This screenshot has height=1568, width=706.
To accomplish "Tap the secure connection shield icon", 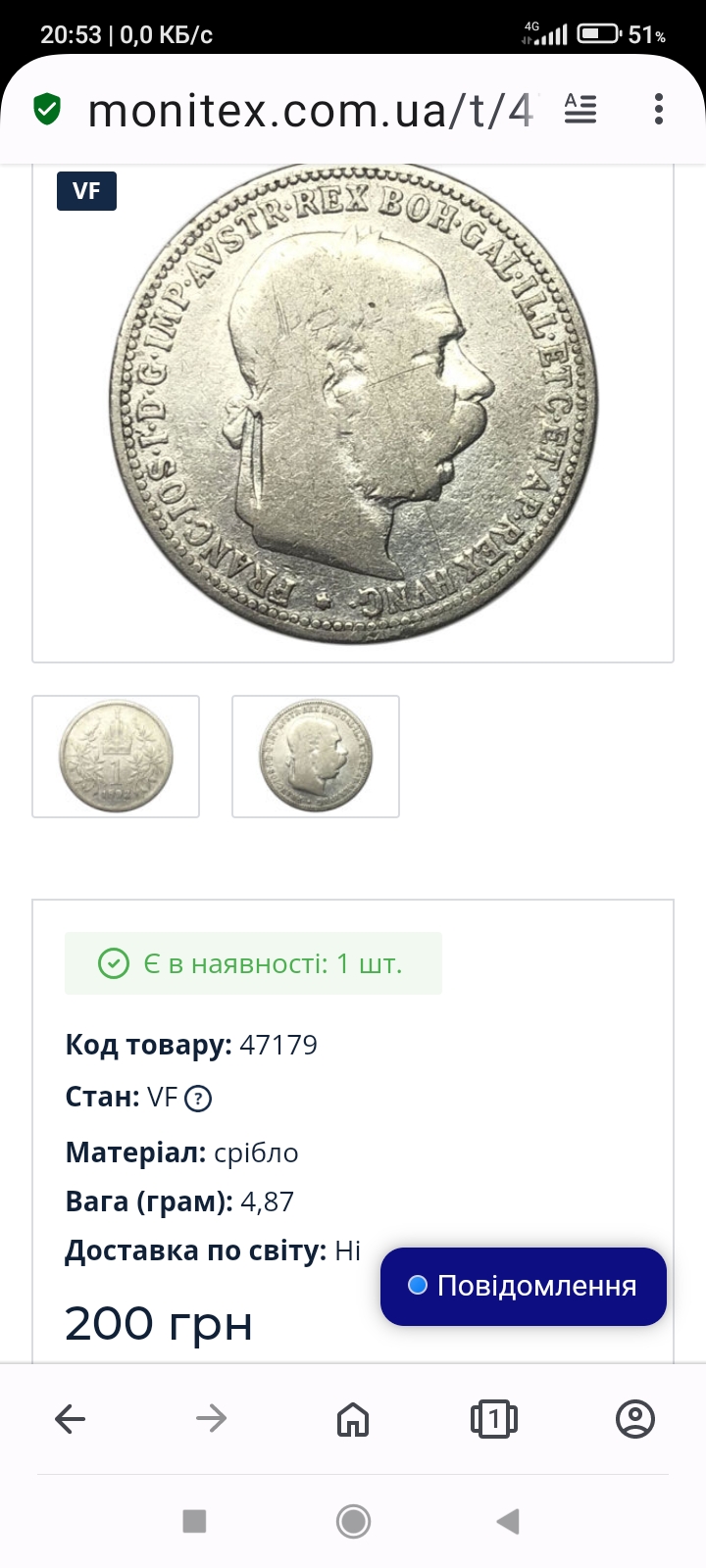I will [x=46, y=110].
